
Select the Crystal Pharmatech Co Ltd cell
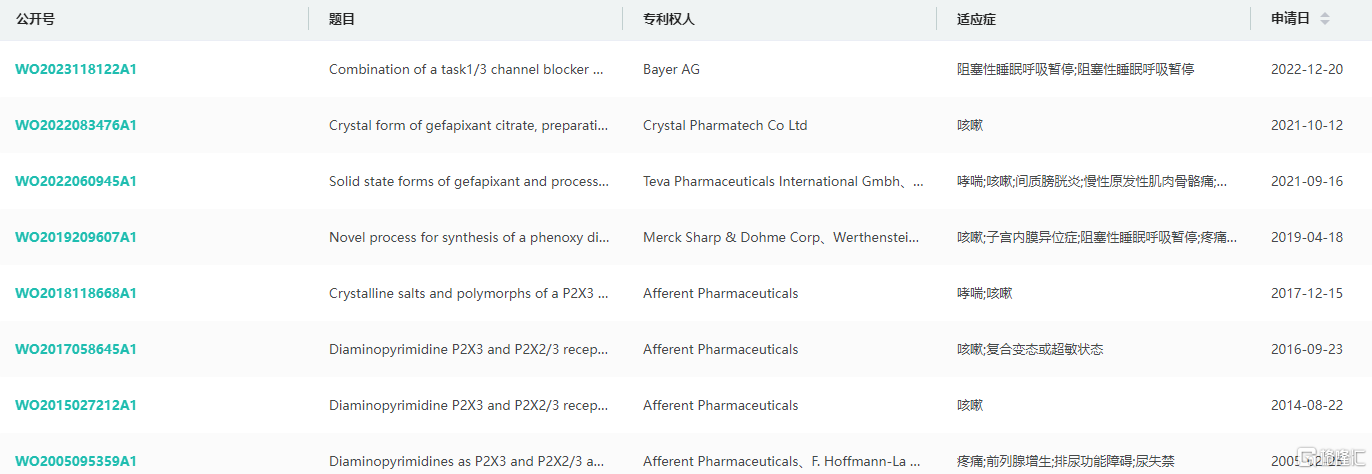(x=725, y=125)
